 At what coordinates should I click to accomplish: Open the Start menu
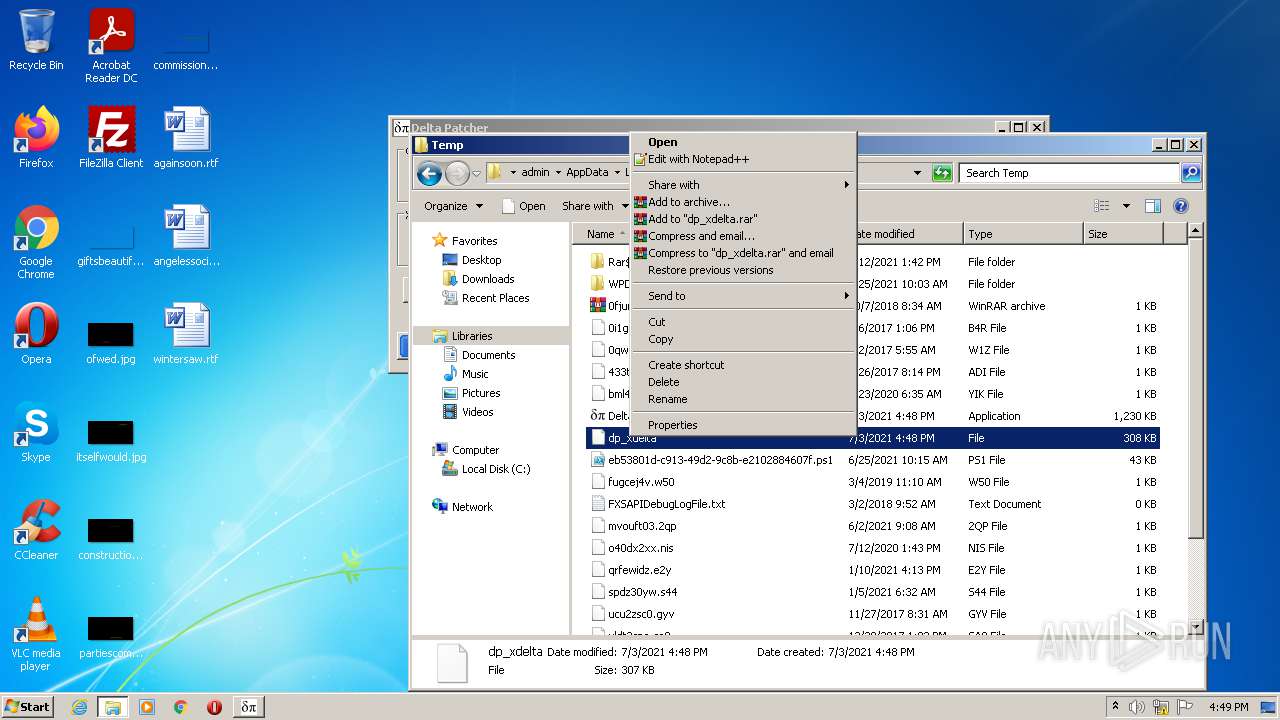click(28, 707)
